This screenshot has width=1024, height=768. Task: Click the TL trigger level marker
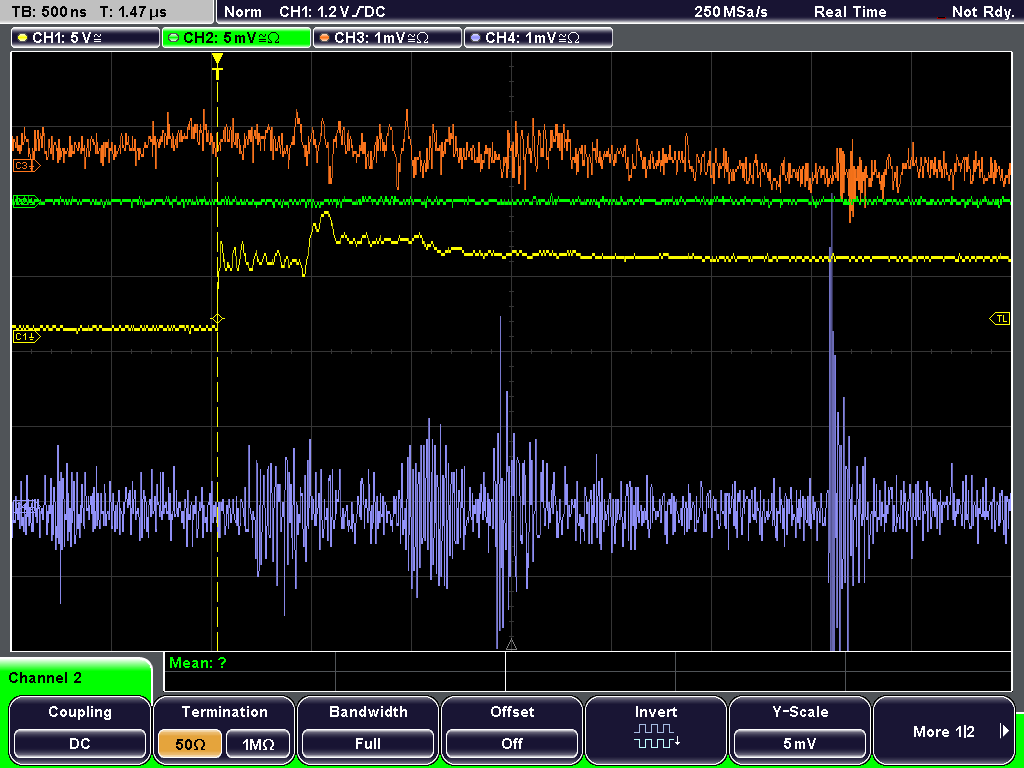pyautogui.click(x=1000, y=319)
